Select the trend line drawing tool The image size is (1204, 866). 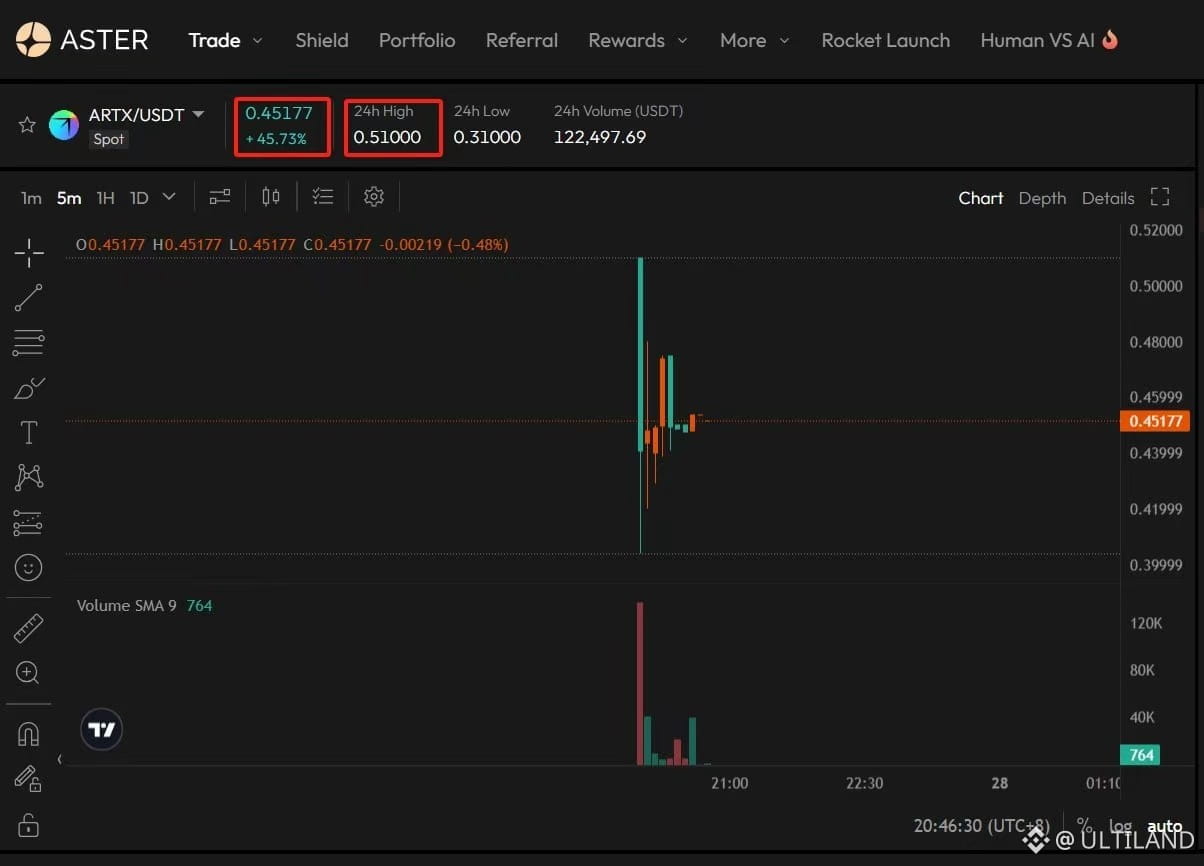[x=29, y=298]
